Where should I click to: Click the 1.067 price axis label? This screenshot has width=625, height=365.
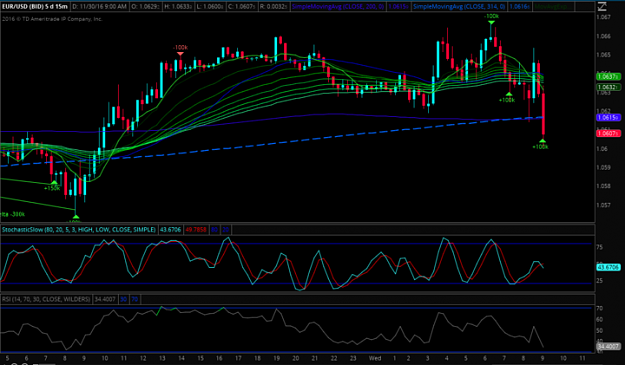[x=603, y=17]
